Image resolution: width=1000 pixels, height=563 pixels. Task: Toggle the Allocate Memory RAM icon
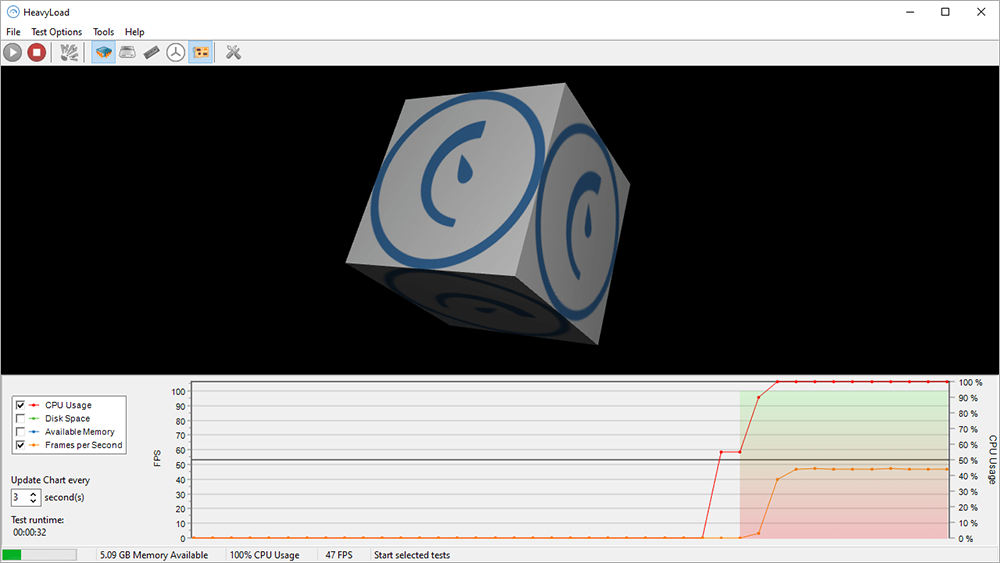coord(152,52)
